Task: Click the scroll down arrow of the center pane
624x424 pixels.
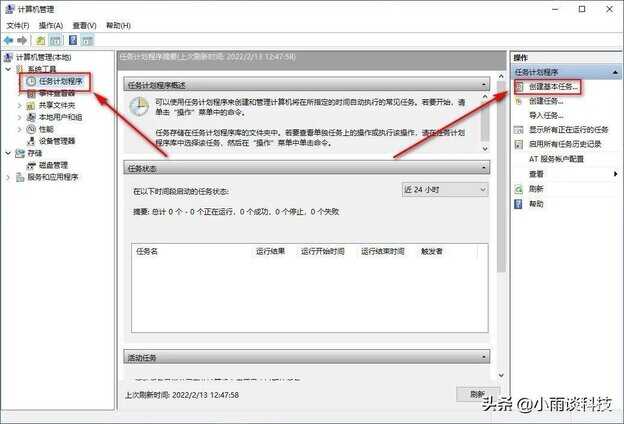Action: (501, 375)
